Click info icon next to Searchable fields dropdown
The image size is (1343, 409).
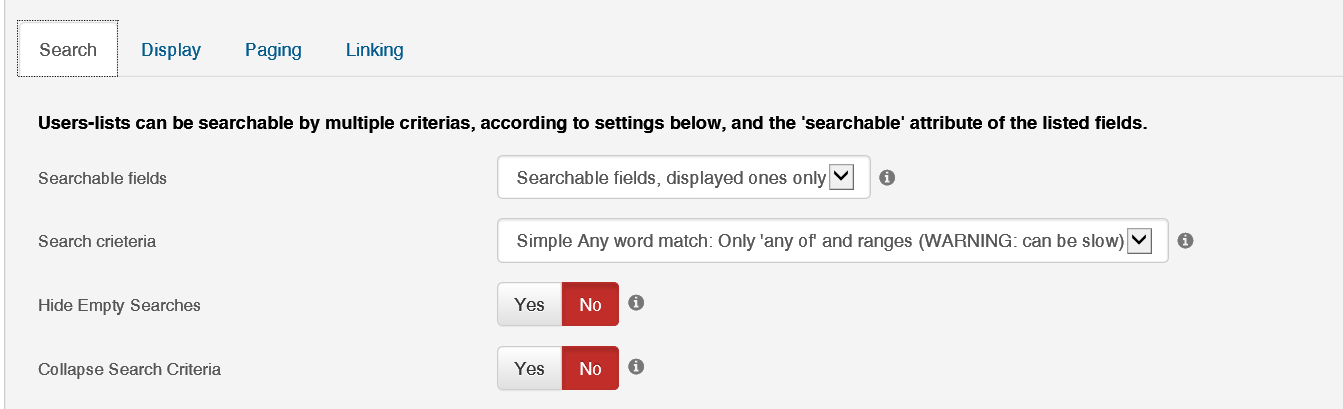(x=886, y=178)
